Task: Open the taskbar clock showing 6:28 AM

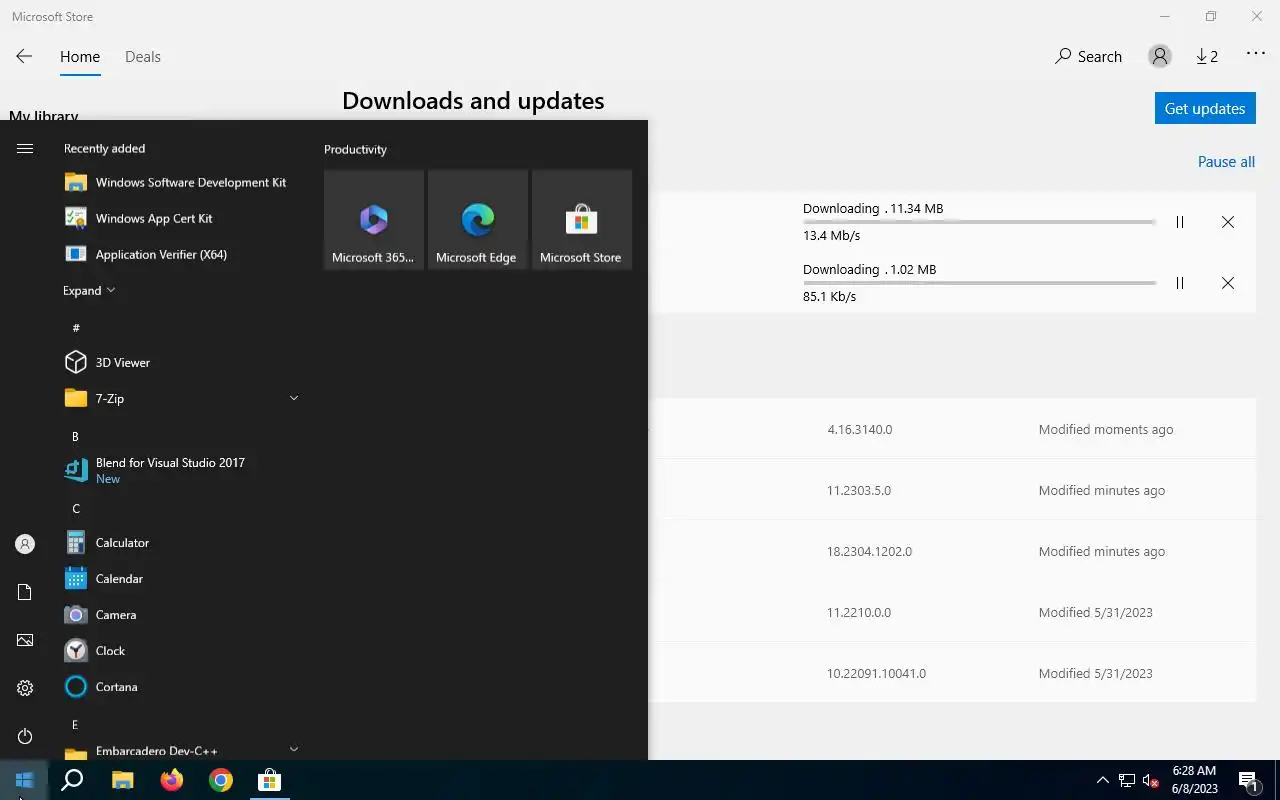Action: click(1194, 780)
